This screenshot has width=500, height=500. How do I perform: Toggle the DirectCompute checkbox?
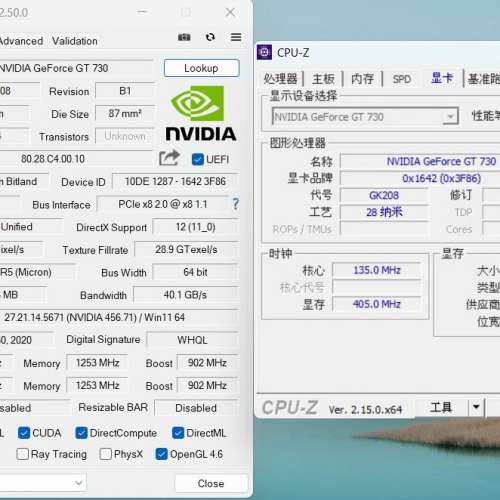(81, 433)
